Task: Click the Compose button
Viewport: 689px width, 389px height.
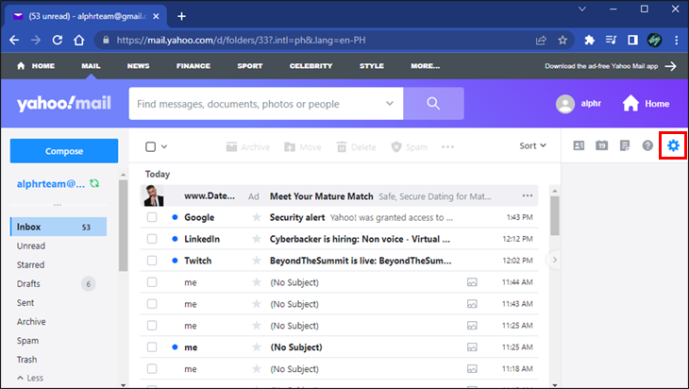Action: (x=64, y=151)
